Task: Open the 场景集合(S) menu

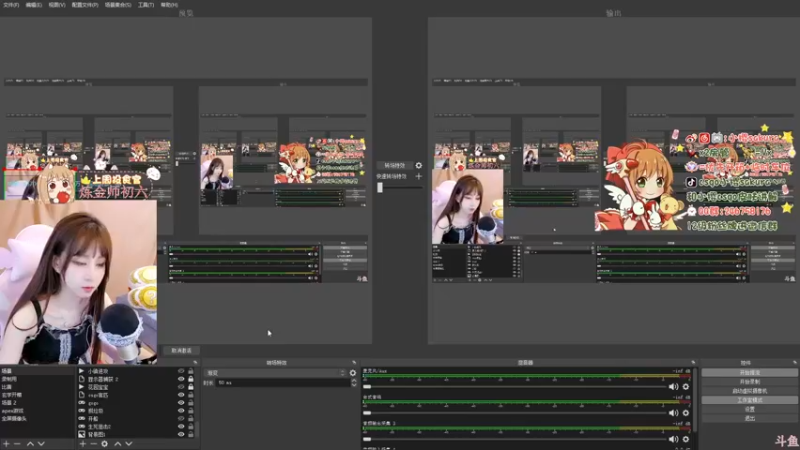Action: (x=118, y=5)
